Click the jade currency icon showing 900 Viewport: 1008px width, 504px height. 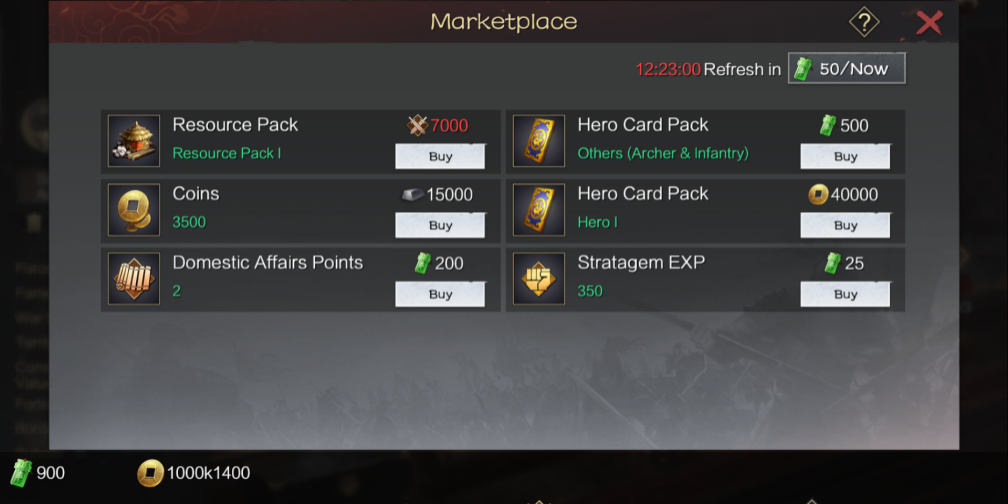coord(21,473)
